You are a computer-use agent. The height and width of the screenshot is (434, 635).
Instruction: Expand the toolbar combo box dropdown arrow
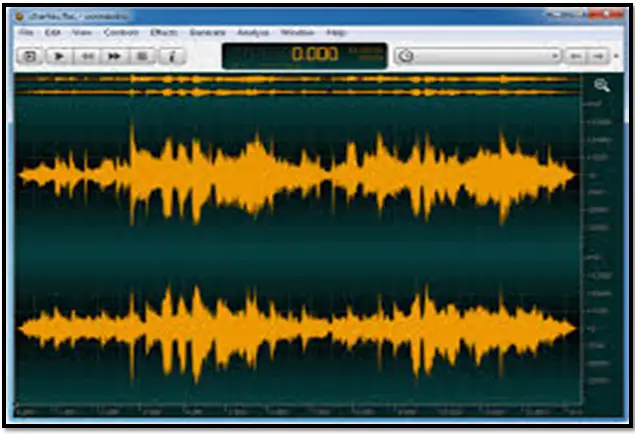pos(556,56)
